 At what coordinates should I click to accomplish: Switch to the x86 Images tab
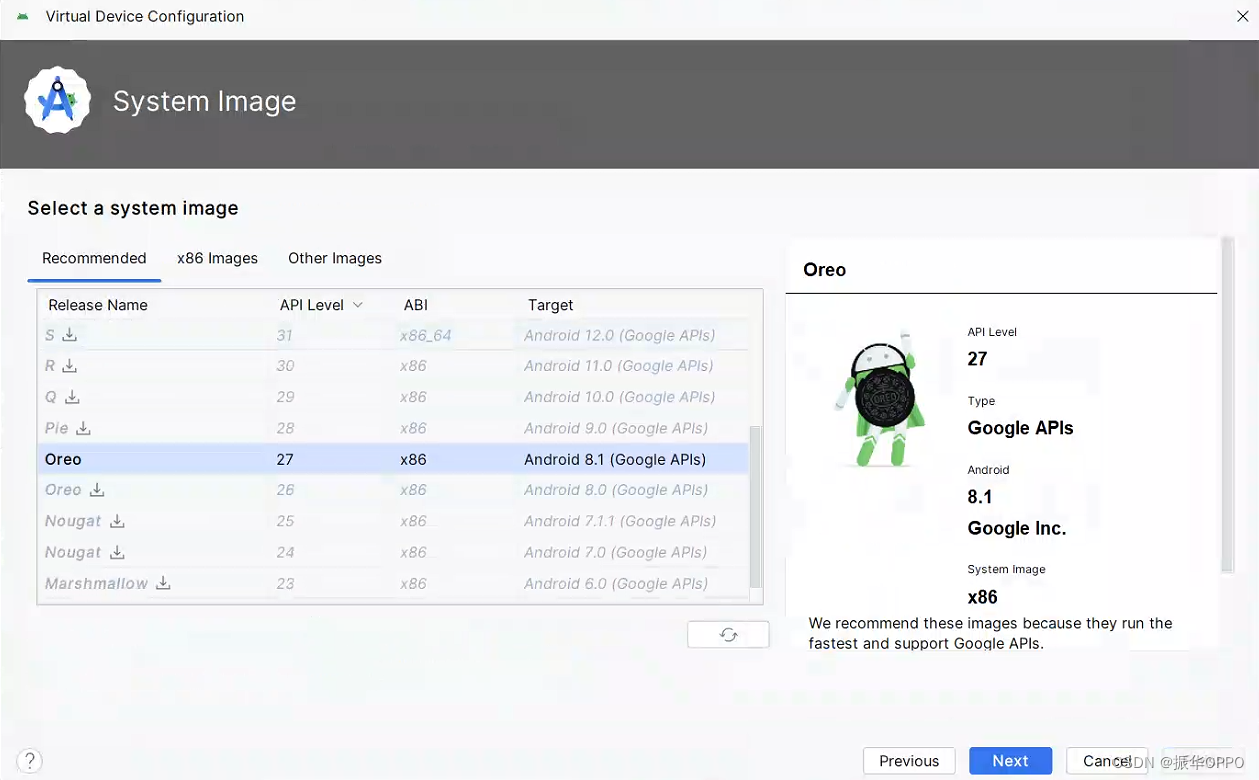tap(217, 258)
